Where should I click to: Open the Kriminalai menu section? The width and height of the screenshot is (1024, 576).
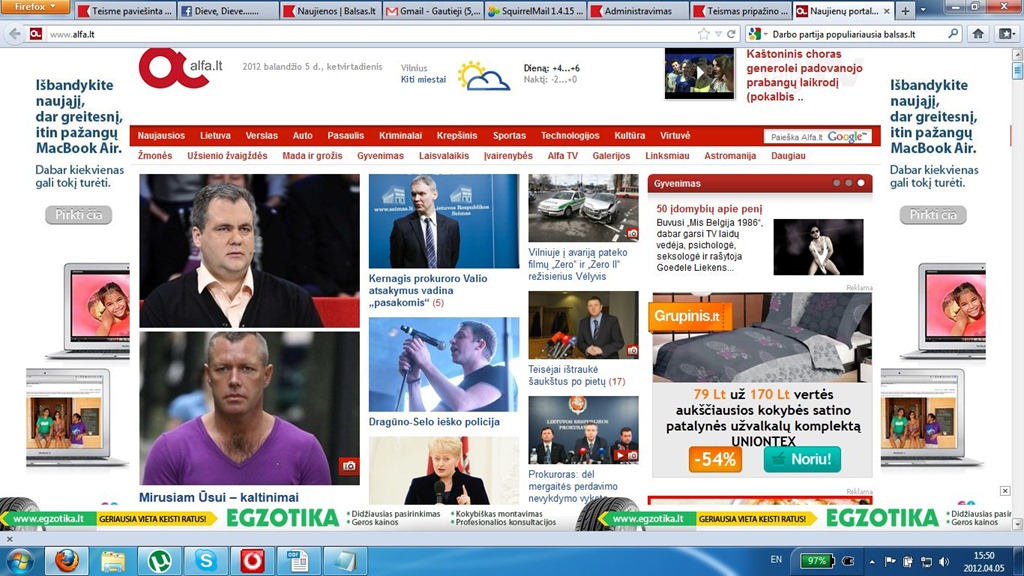400,136
